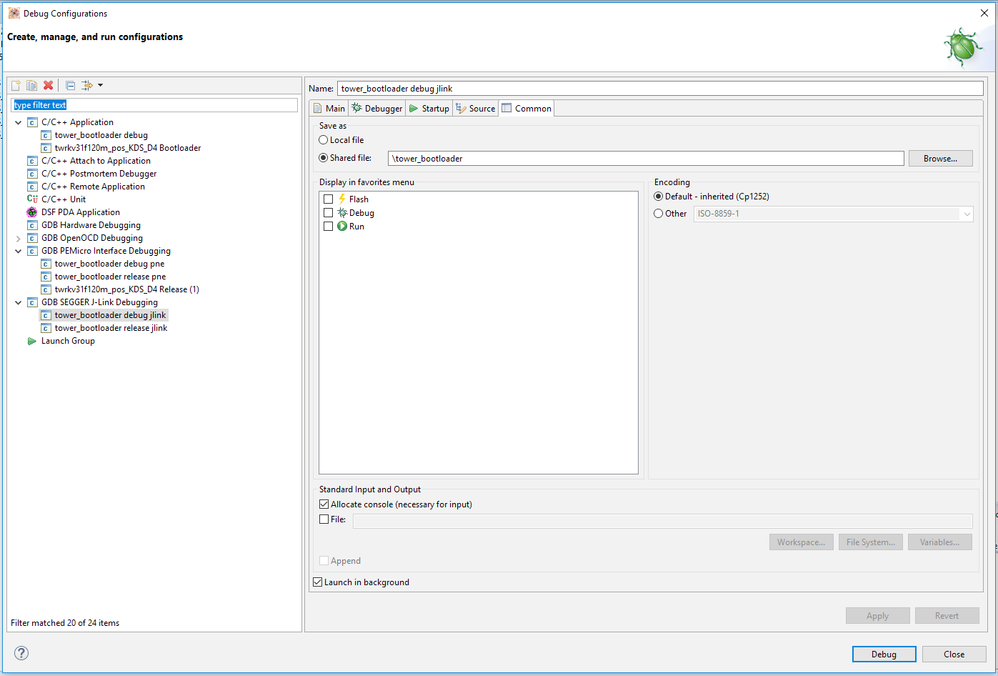The image size is (998, 676).
Task: Click the Collapse All toolbar icon
Action: tap(71, 85)
